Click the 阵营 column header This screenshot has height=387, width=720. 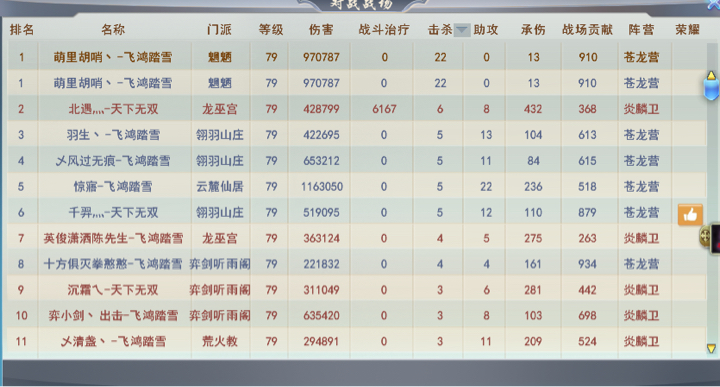[x=641, y=30]
